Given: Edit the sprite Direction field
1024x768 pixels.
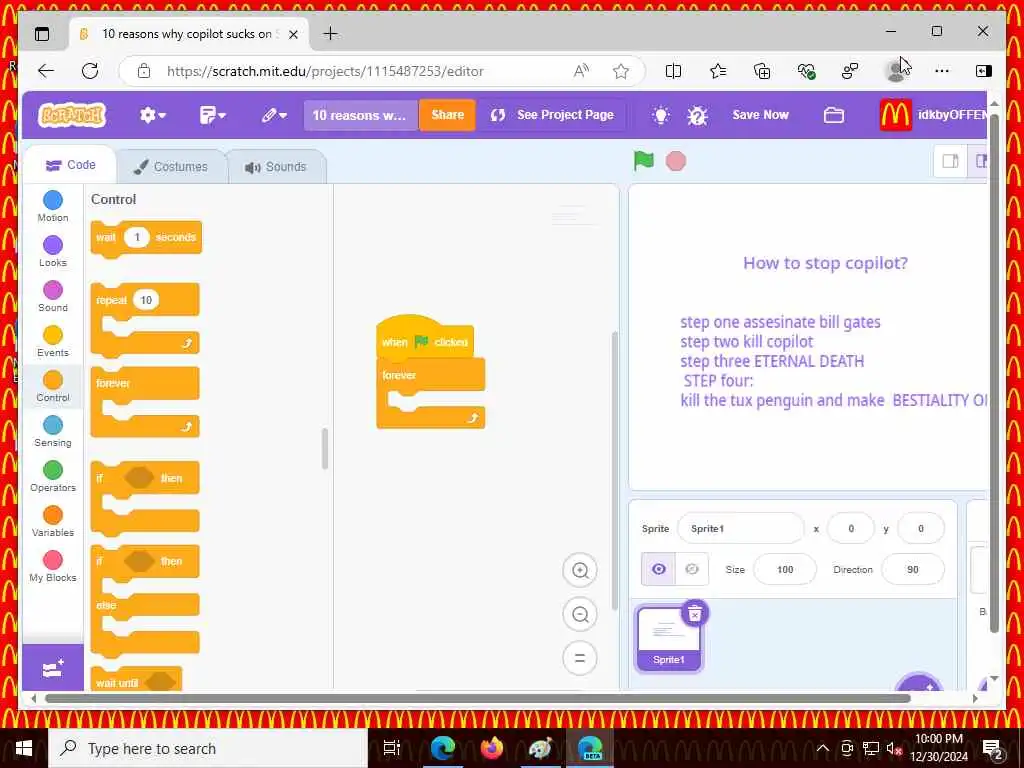Looking at the screenshot, I should (913, 569).
